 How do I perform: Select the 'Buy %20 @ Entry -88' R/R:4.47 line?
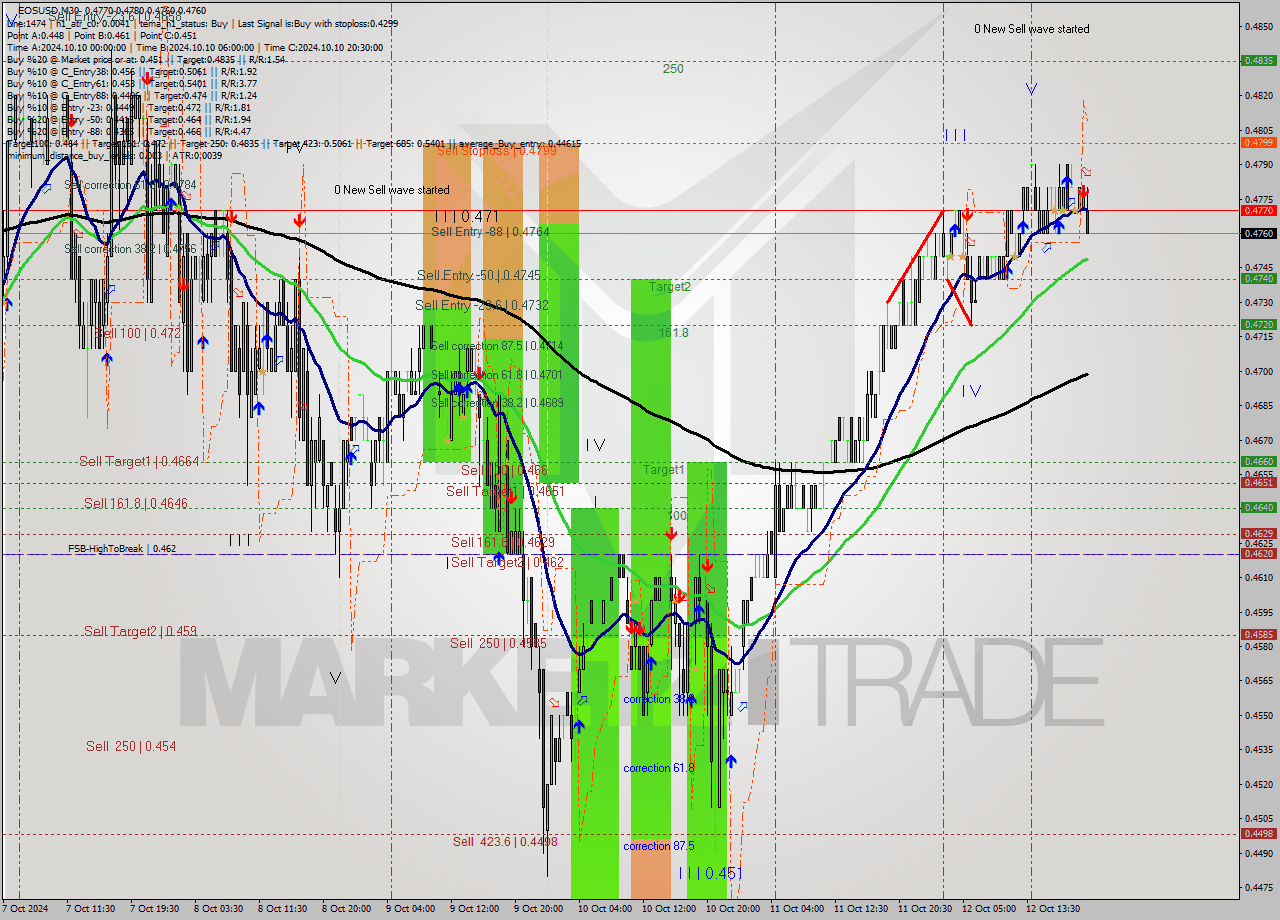click(x=129, y=132)
